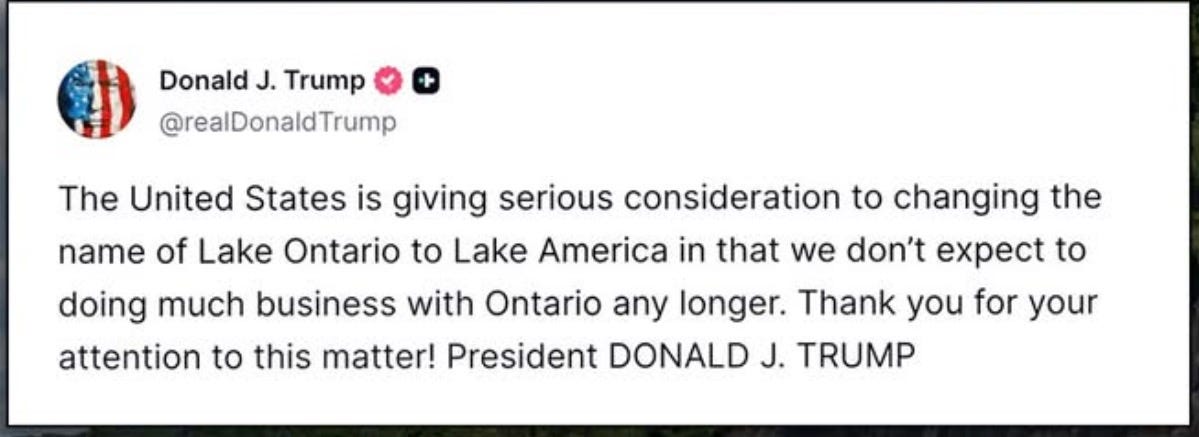Visit the @realDonaldTrump handle
This screenshot has height=437, width=1199.
click(278, 122)
